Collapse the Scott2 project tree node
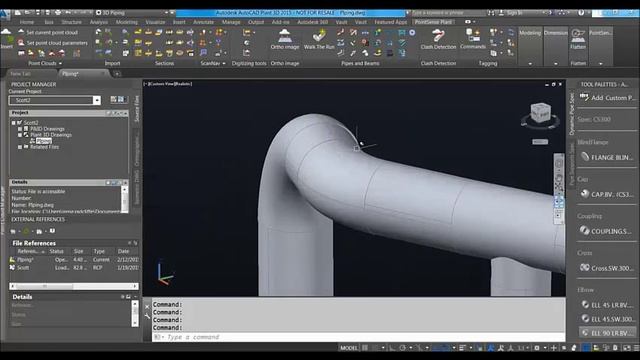The image size is (640, 360). click(x=13, y=123)
